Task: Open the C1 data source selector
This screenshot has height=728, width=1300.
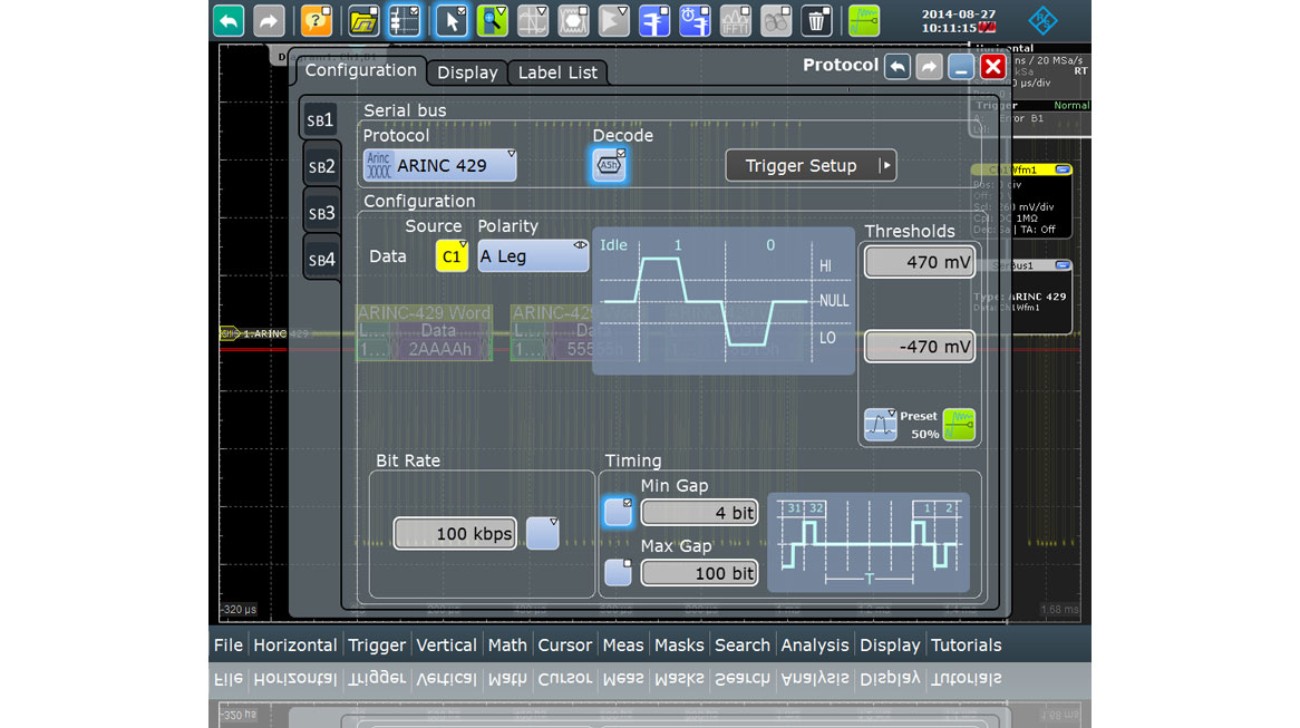Action: [x=452, y=256]
